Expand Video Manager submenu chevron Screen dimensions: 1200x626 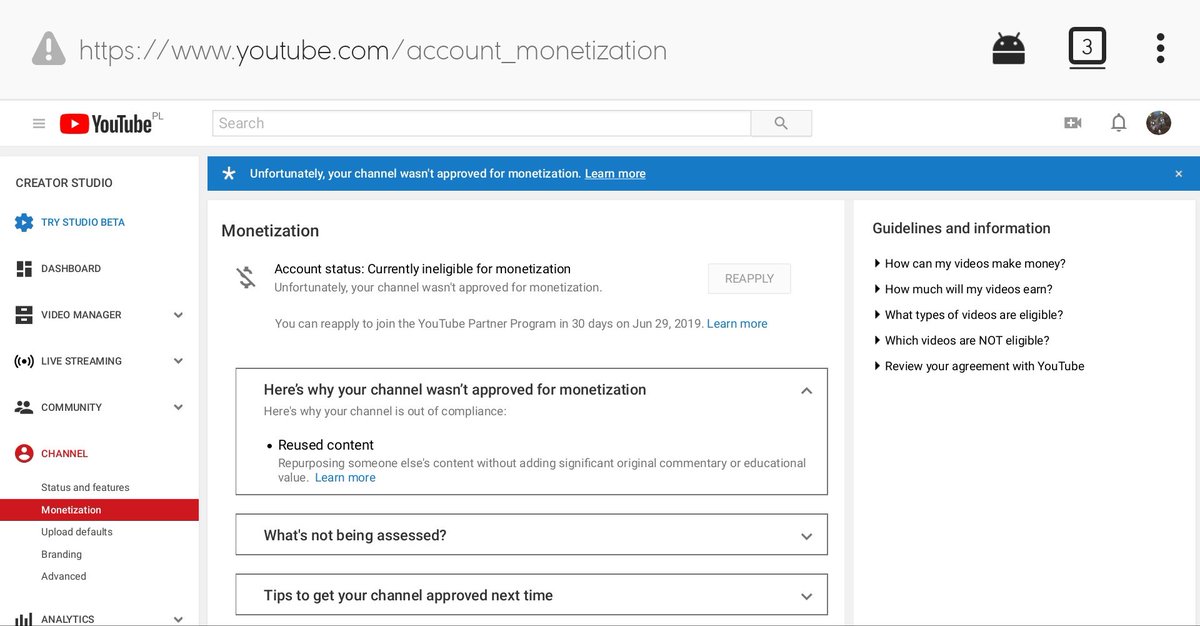[x=178, y=315]
